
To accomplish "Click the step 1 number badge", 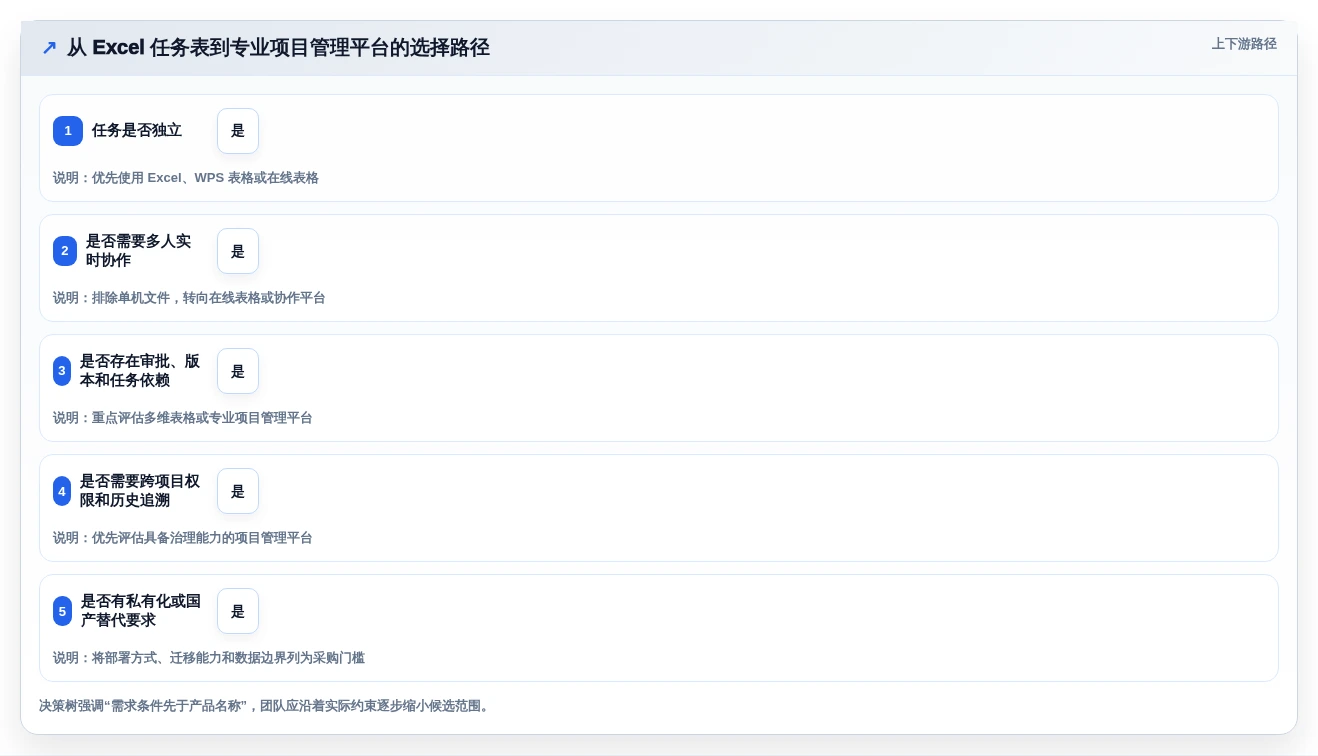I will tap(68, 131).
